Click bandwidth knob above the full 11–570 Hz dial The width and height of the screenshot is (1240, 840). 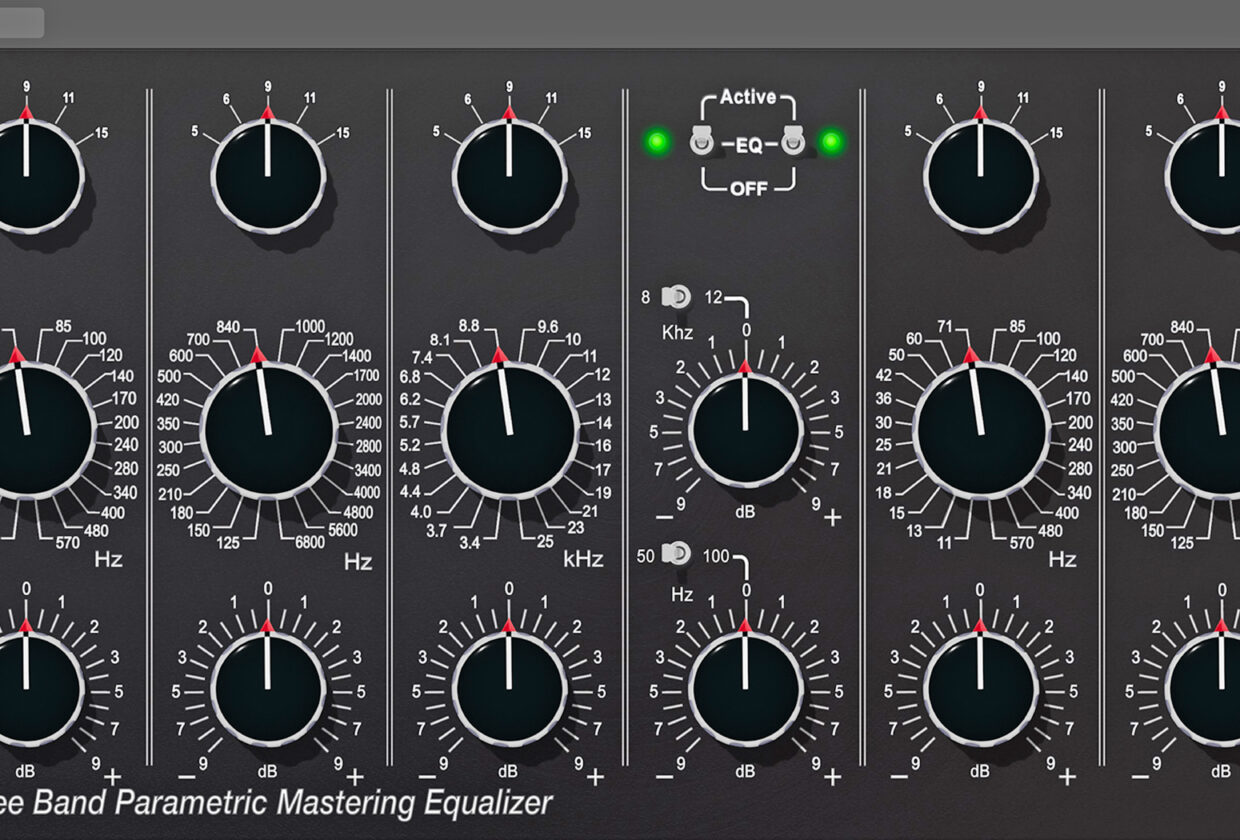[980, 177]
